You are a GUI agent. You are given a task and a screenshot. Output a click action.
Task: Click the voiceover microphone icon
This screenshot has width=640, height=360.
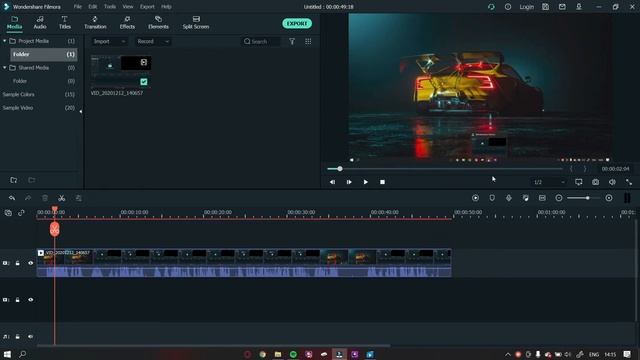(x=509, y=198)
